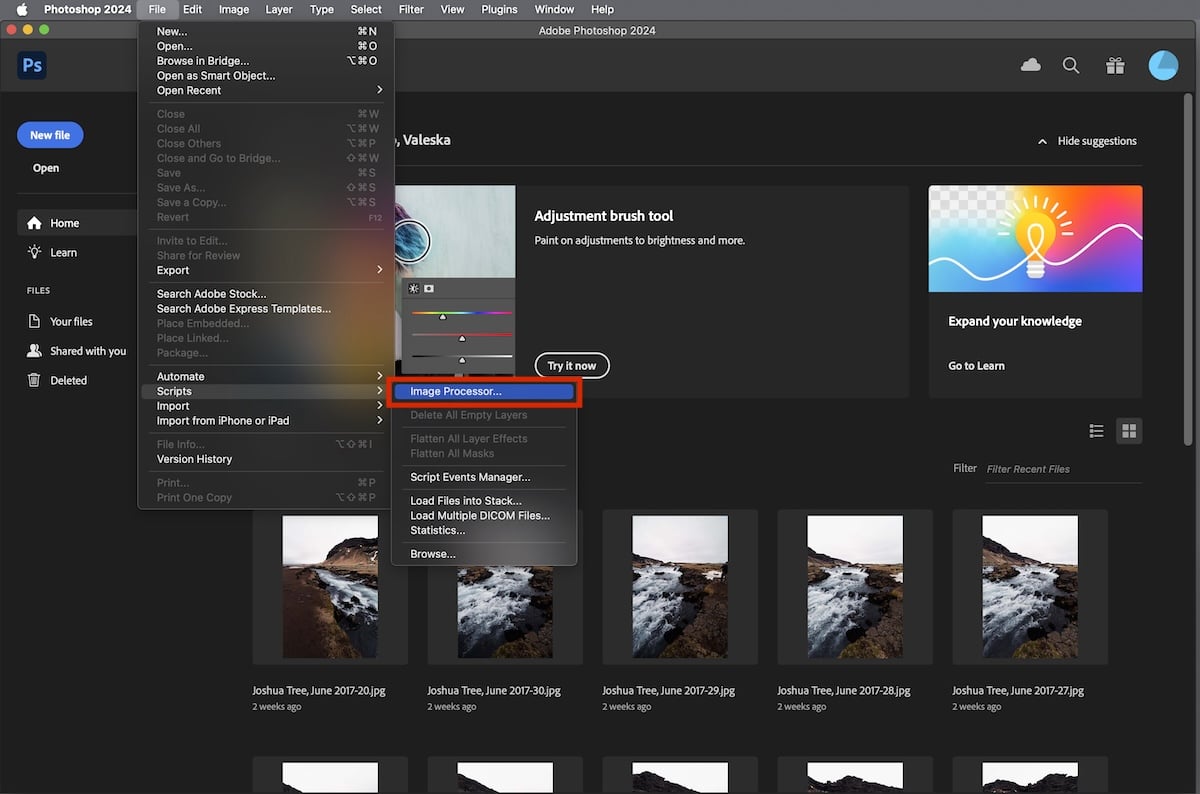This screenshot has width=1200, height=794.
Task: Switch to grid view of recent files
Action: [1129, 430]
